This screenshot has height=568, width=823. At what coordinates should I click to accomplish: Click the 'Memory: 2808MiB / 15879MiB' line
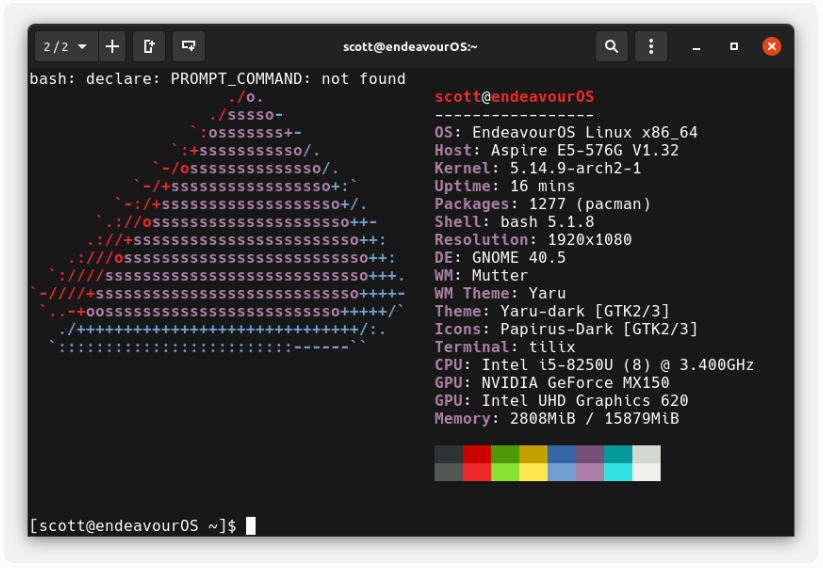tap(557, 418)
